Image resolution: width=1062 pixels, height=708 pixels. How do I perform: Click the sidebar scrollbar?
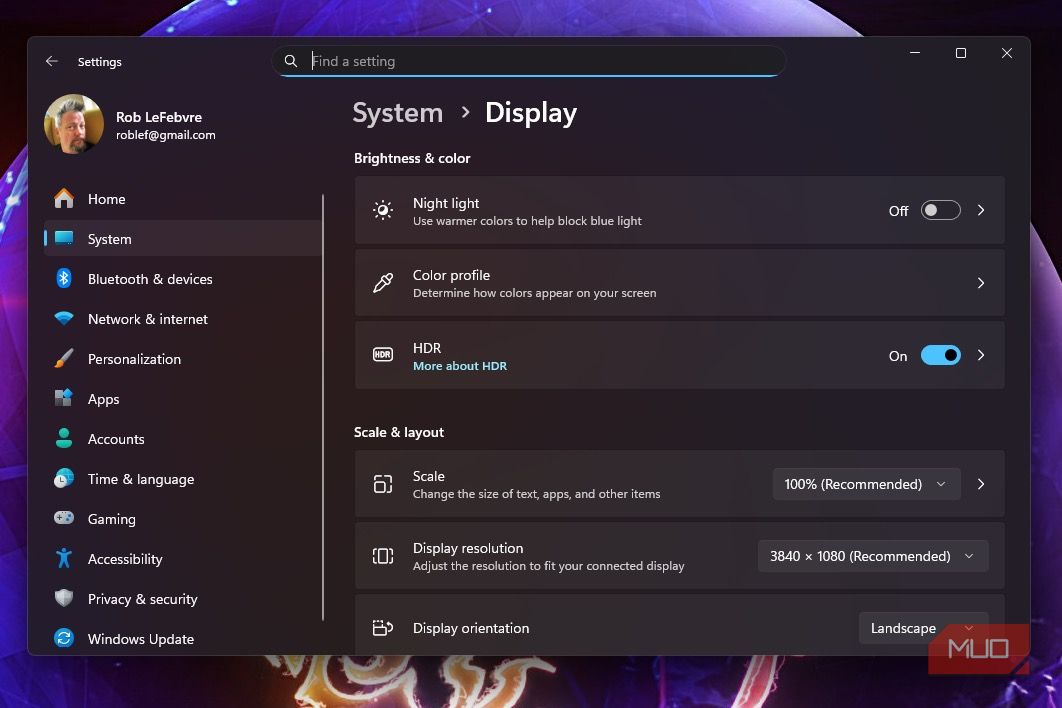click(323, 407)
